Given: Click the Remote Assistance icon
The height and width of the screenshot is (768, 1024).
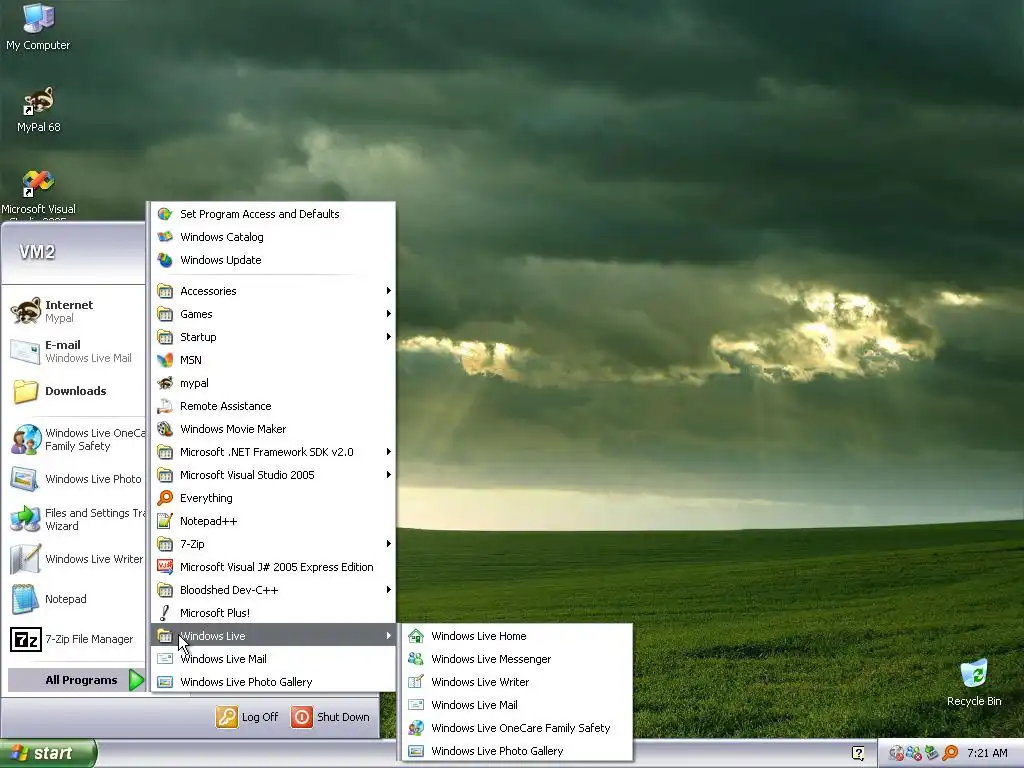Looking at the screenshot, I should pos(165,406).
